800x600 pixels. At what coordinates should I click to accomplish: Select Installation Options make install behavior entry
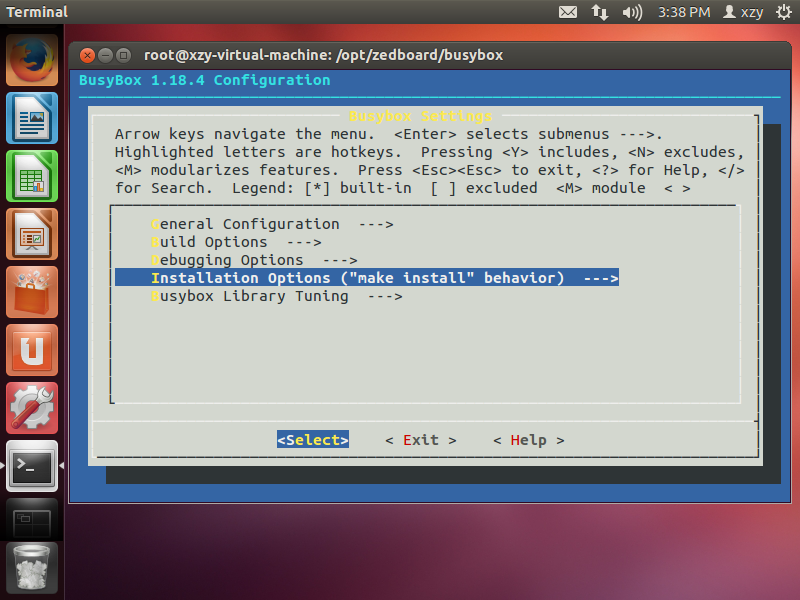point(367,278)
